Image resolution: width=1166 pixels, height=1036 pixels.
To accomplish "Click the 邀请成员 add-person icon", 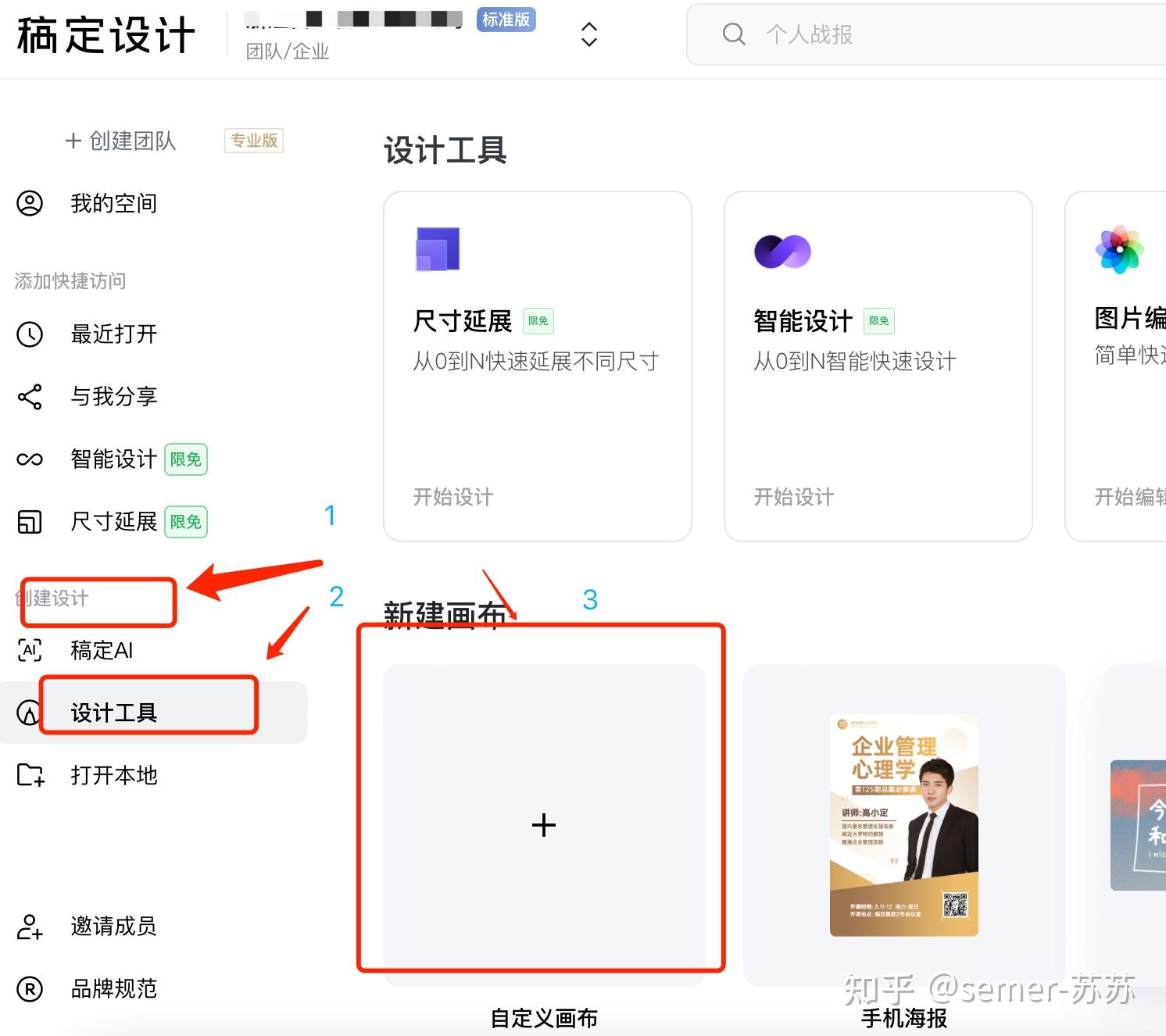I will [x=30, y=927].
